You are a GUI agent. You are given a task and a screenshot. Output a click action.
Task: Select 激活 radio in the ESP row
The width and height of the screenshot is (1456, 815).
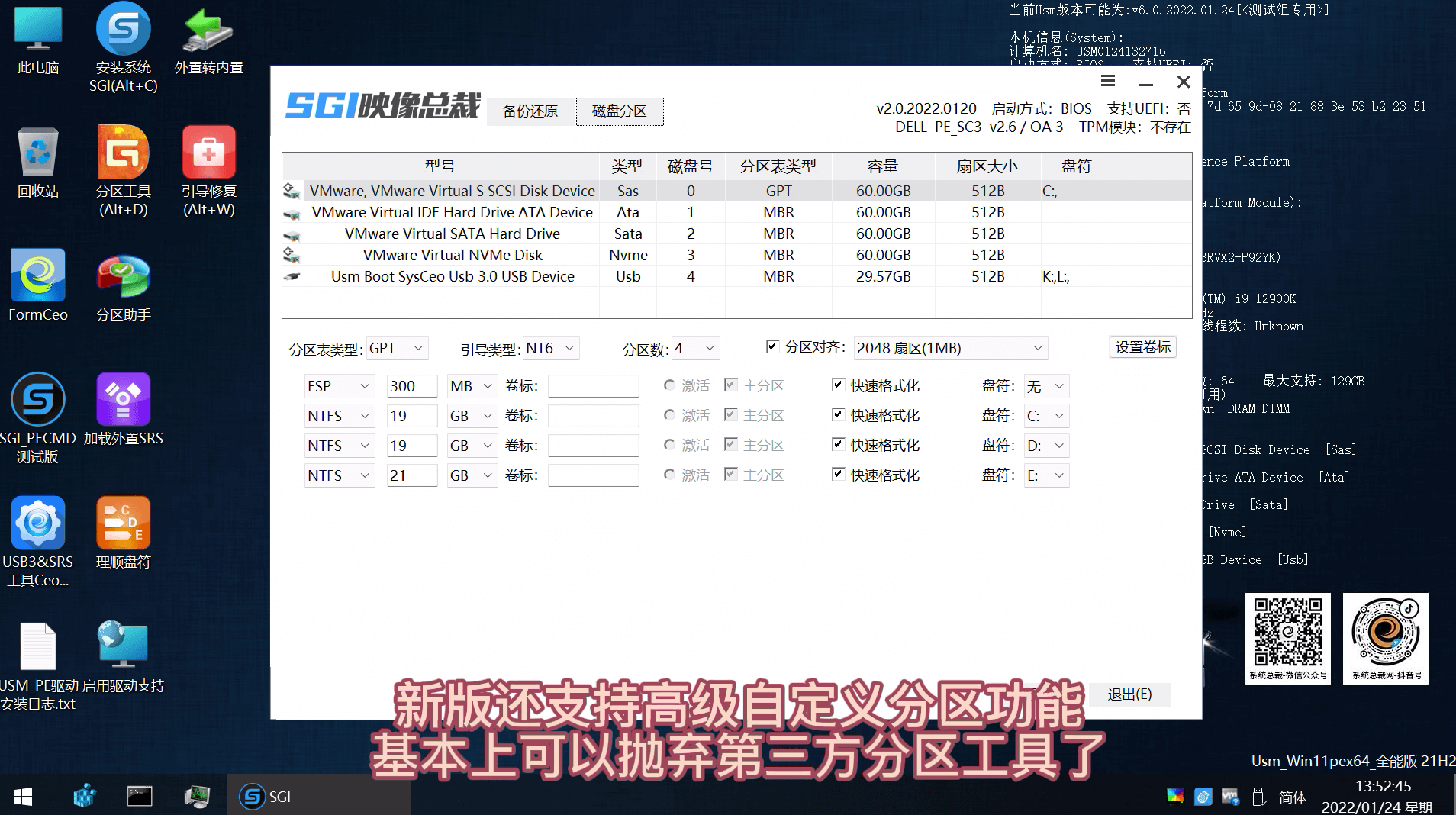669,385
